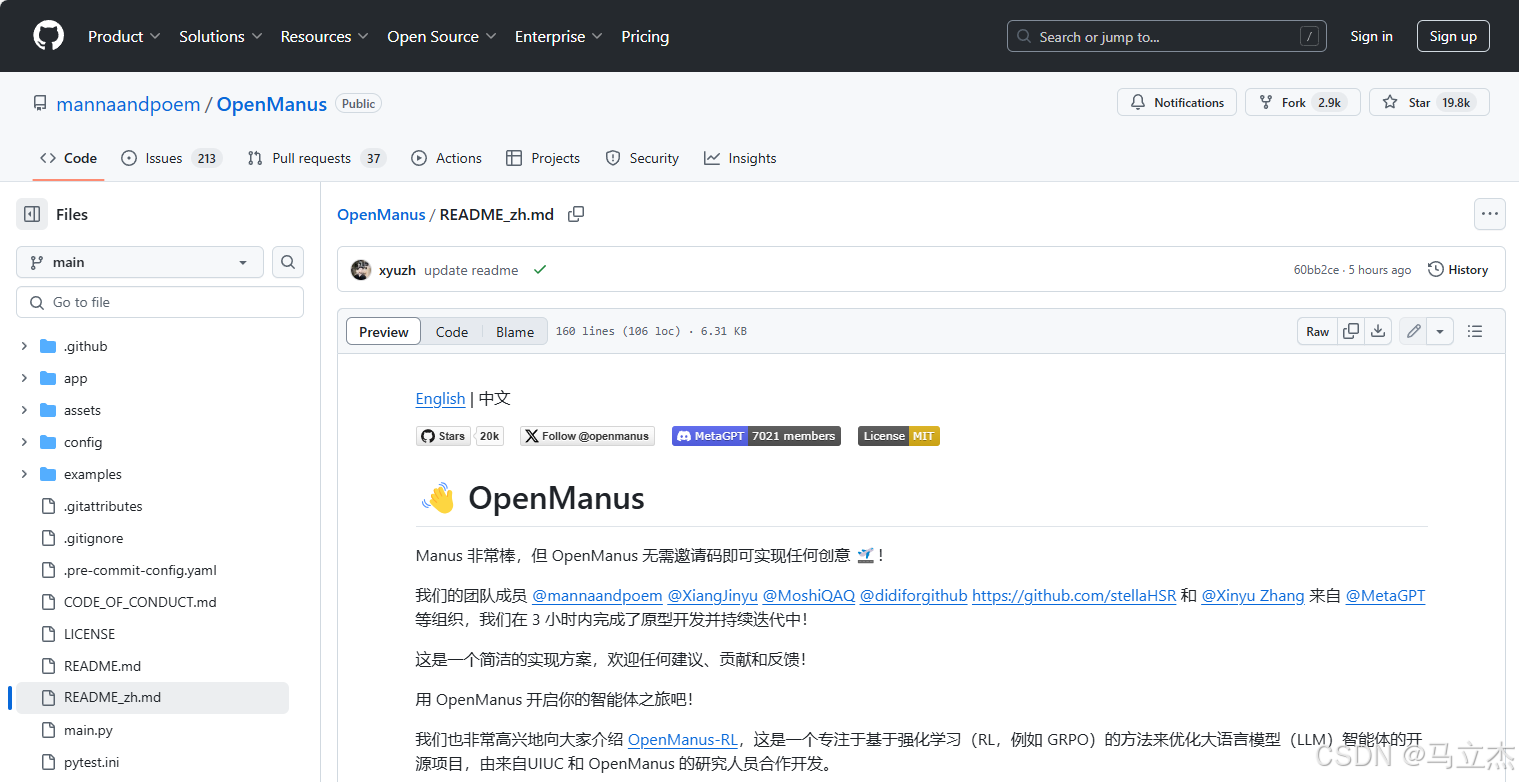The height and width of the screenshot is (782, 1519).
Task: Open the .gitattributes file
Action: pyautogui.click(x=103, y=506)
